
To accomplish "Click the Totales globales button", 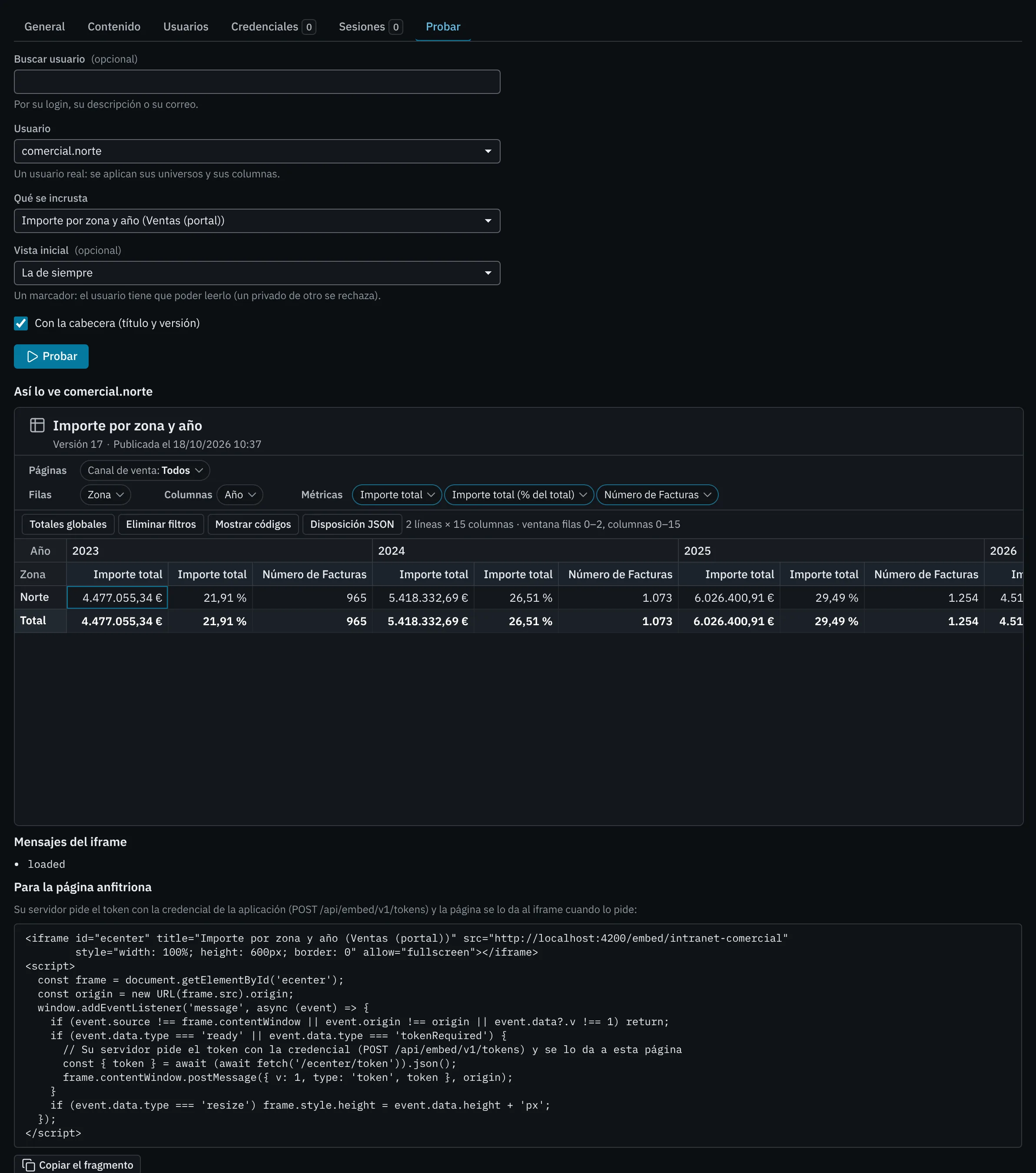I will [x=68, y=524].
